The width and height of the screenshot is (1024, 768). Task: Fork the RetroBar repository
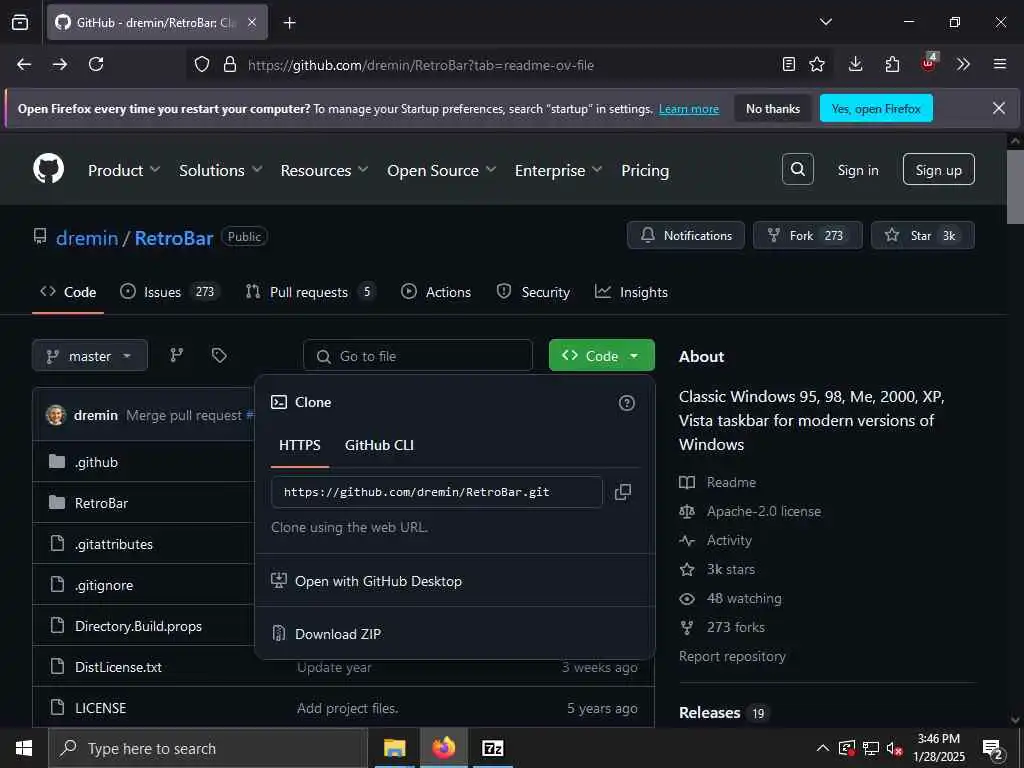pyautogui.click(x=807, y=235)
